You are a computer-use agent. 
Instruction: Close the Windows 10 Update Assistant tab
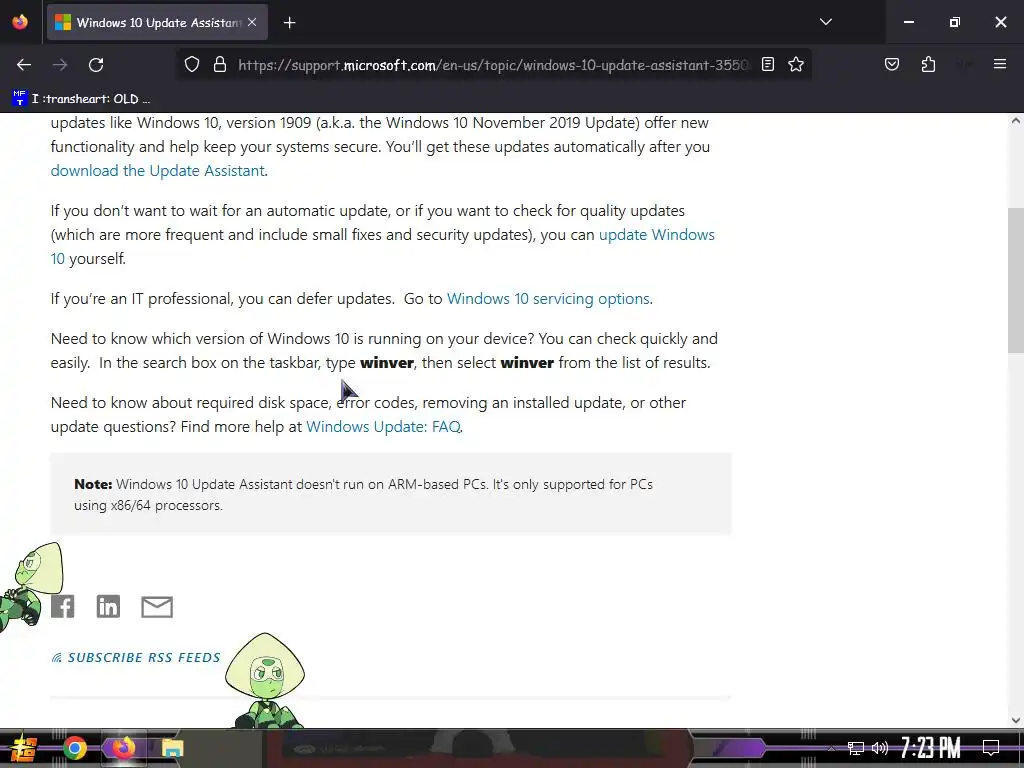click(x=252, y=22)
